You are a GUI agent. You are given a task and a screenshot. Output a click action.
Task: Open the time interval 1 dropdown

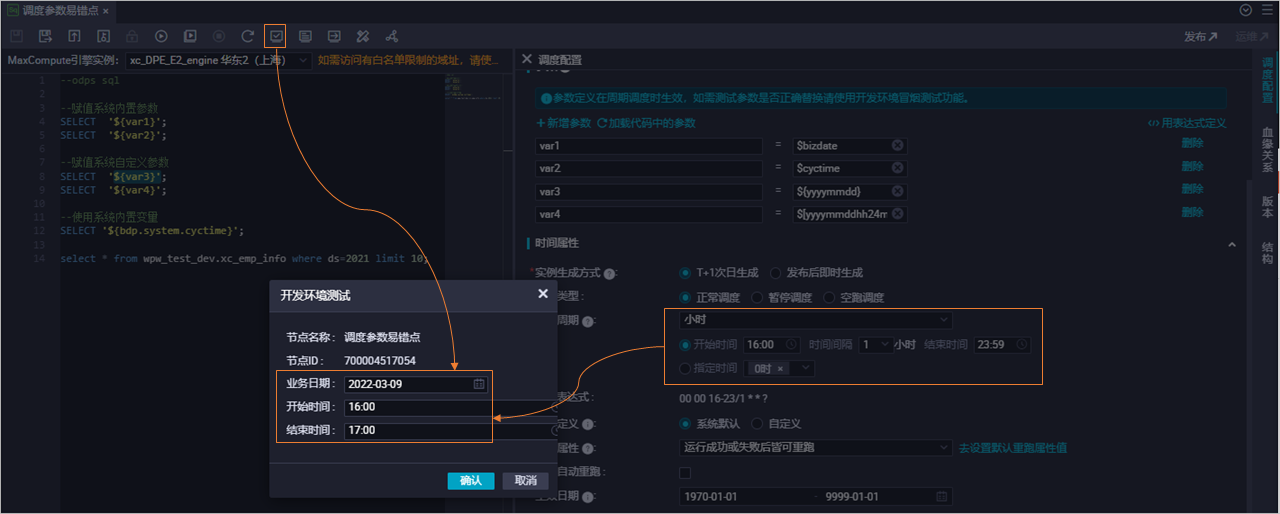tap(875, 344)
